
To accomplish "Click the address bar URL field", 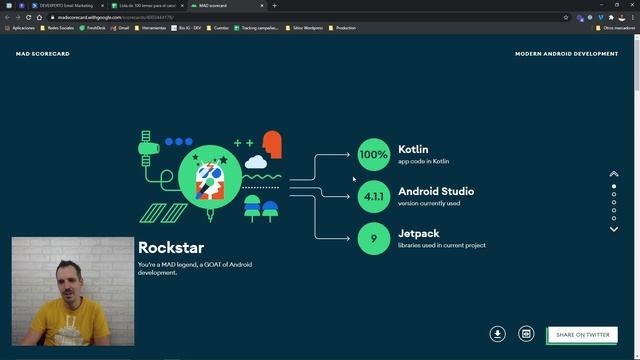I will [x=306, y=18].
